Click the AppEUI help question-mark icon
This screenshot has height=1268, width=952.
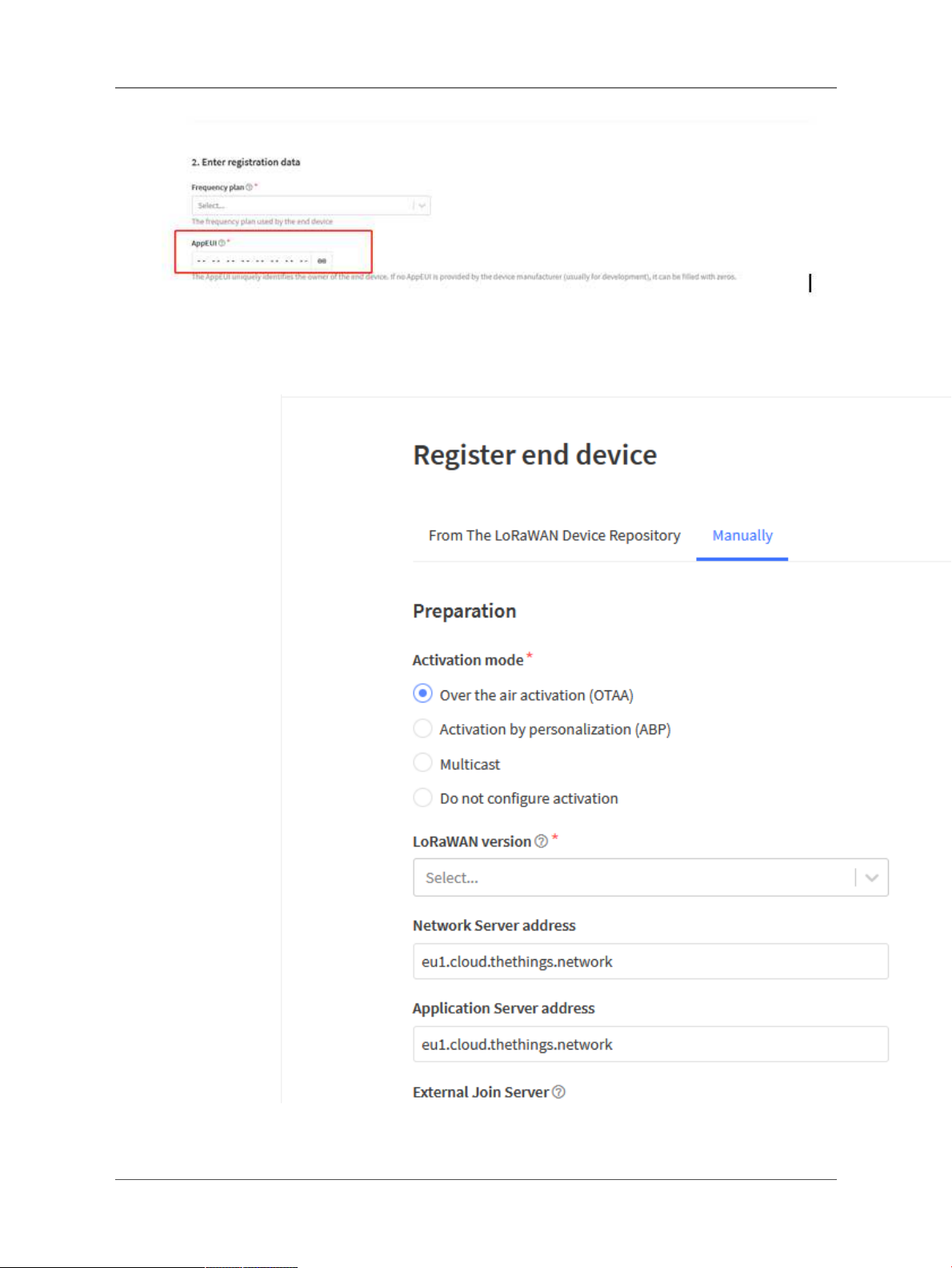coord(222,243)
